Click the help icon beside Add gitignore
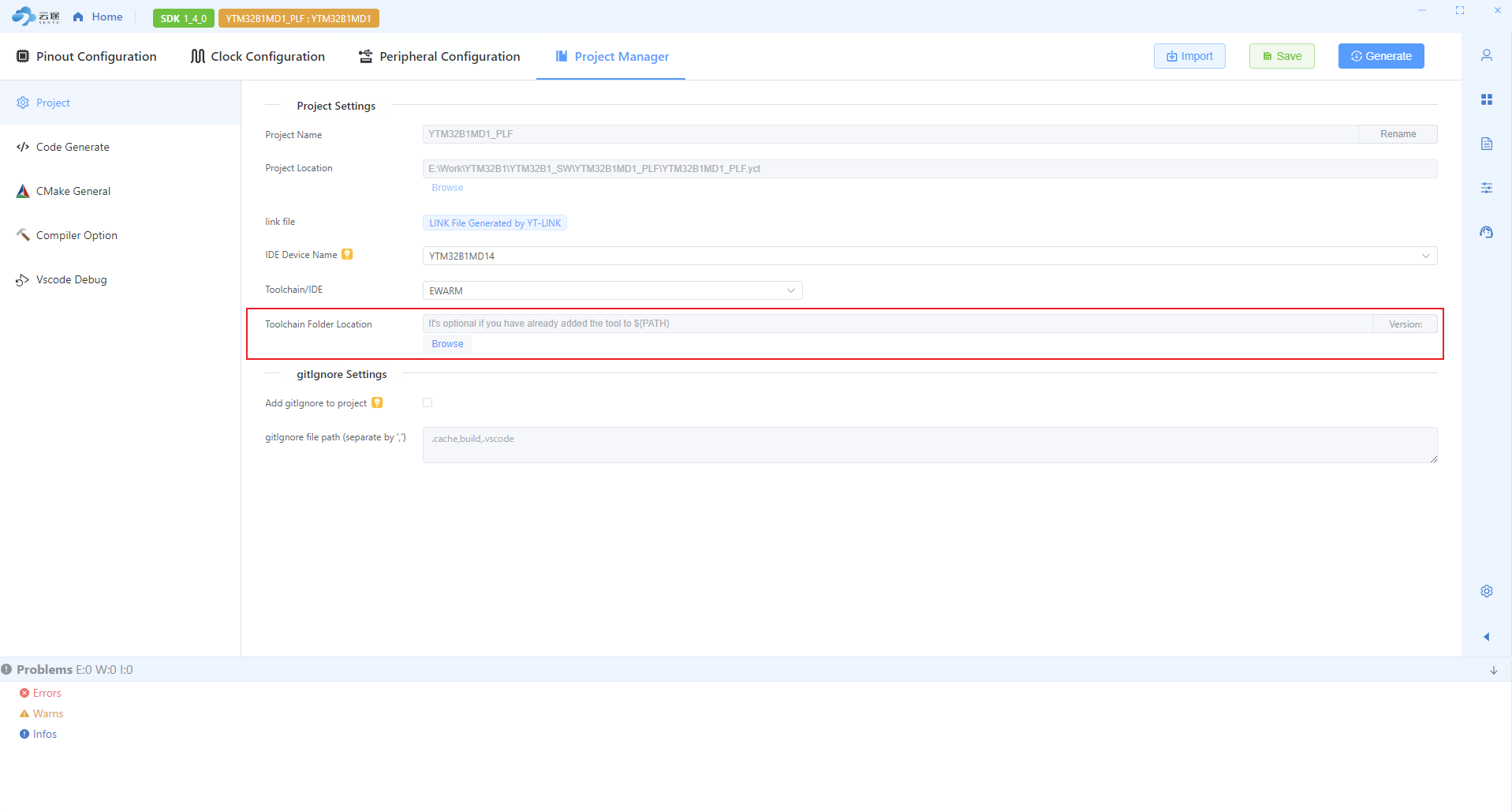This screenshot has width=1512, height=812. [x=377, y=403]
